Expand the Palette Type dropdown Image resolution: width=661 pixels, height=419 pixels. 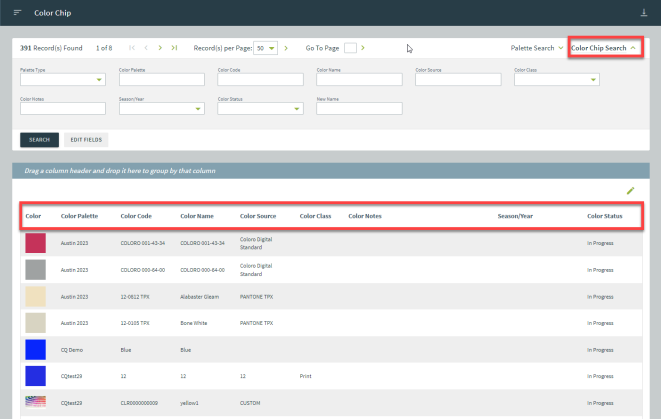pyautogui.click(x=62, y=80)
